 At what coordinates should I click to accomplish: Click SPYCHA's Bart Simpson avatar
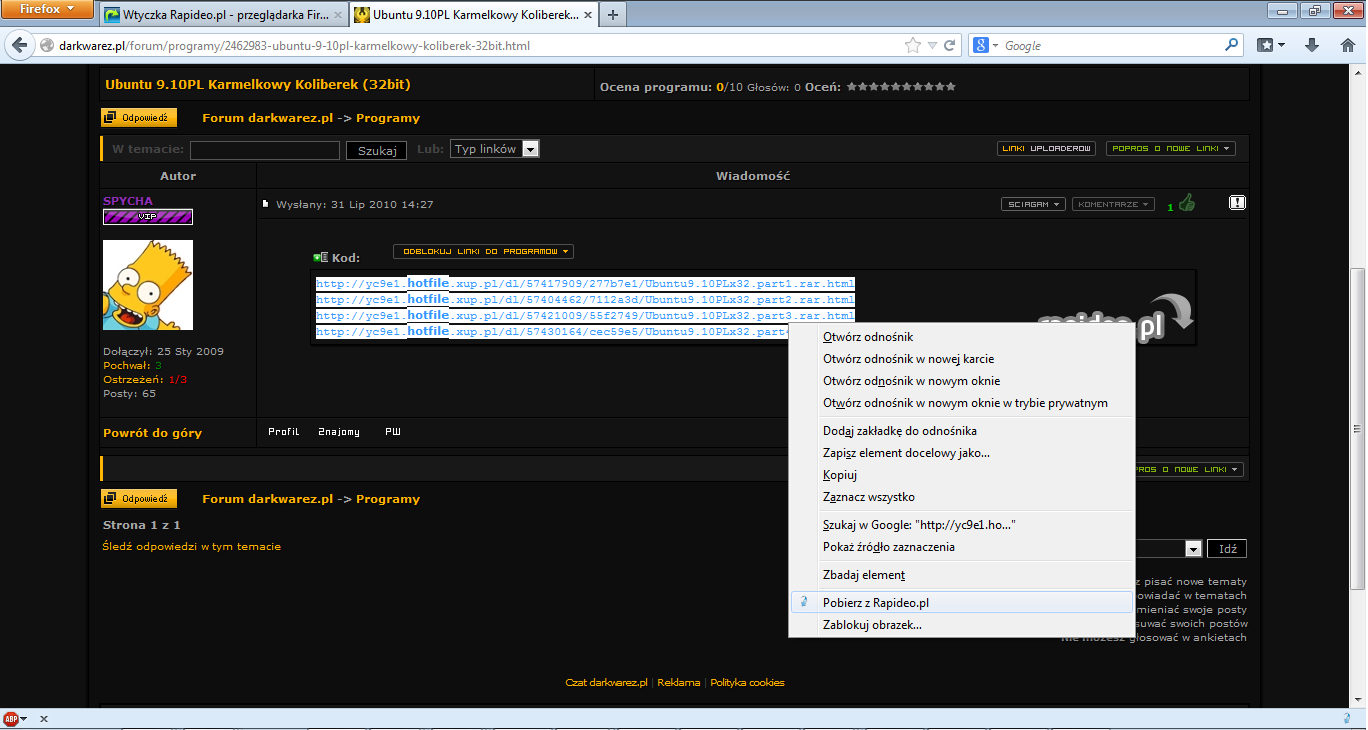point(148,284)
